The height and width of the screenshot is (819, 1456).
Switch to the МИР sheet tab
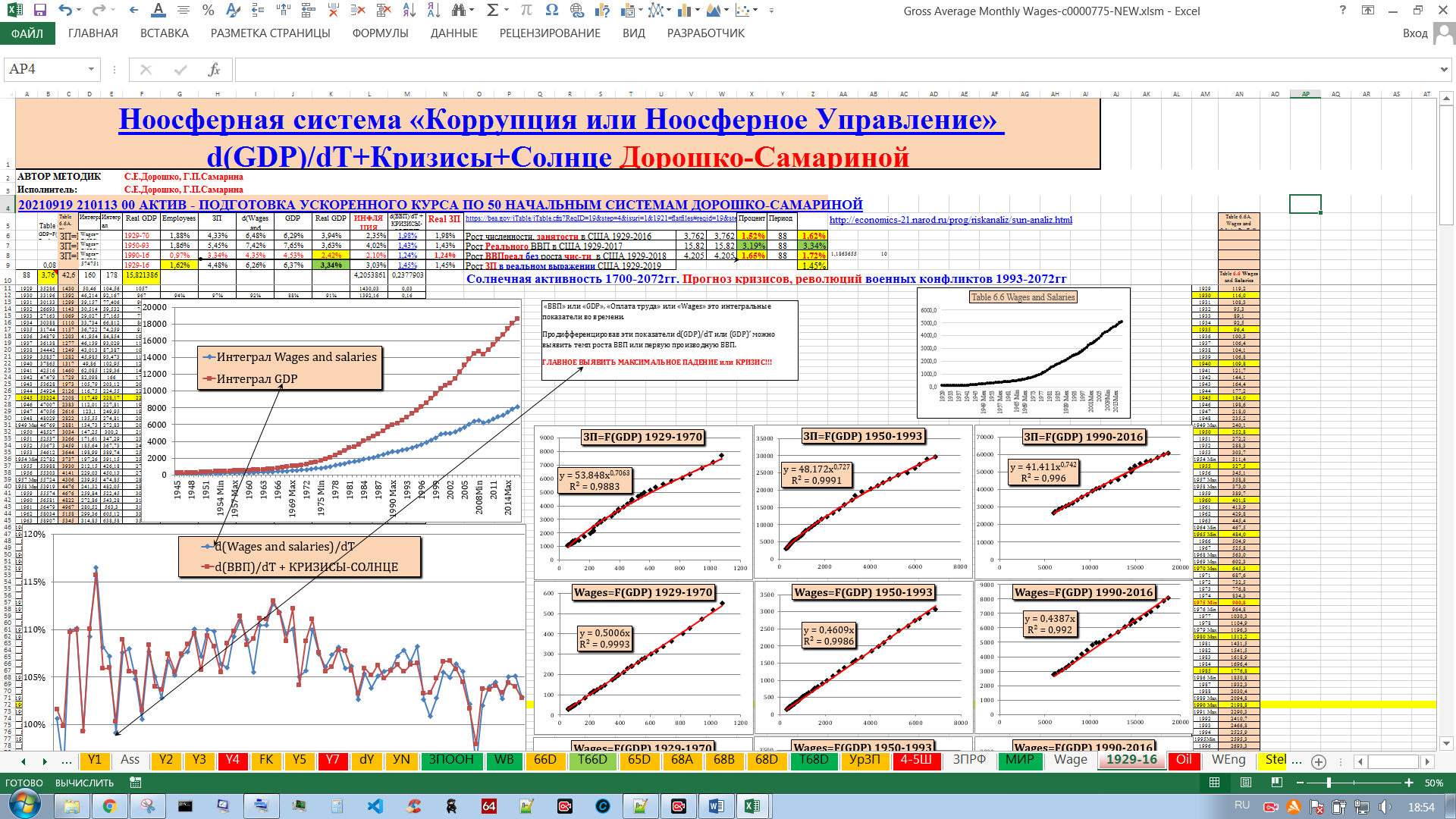coord(1019,760)
